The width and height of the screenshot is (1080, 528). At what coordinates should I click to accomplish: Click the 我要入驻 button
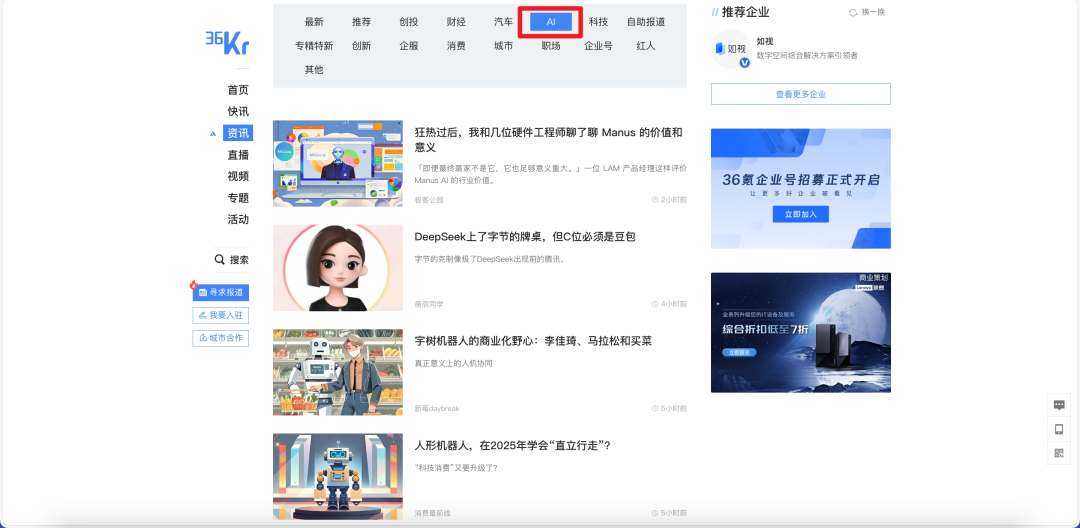point(220,315)
